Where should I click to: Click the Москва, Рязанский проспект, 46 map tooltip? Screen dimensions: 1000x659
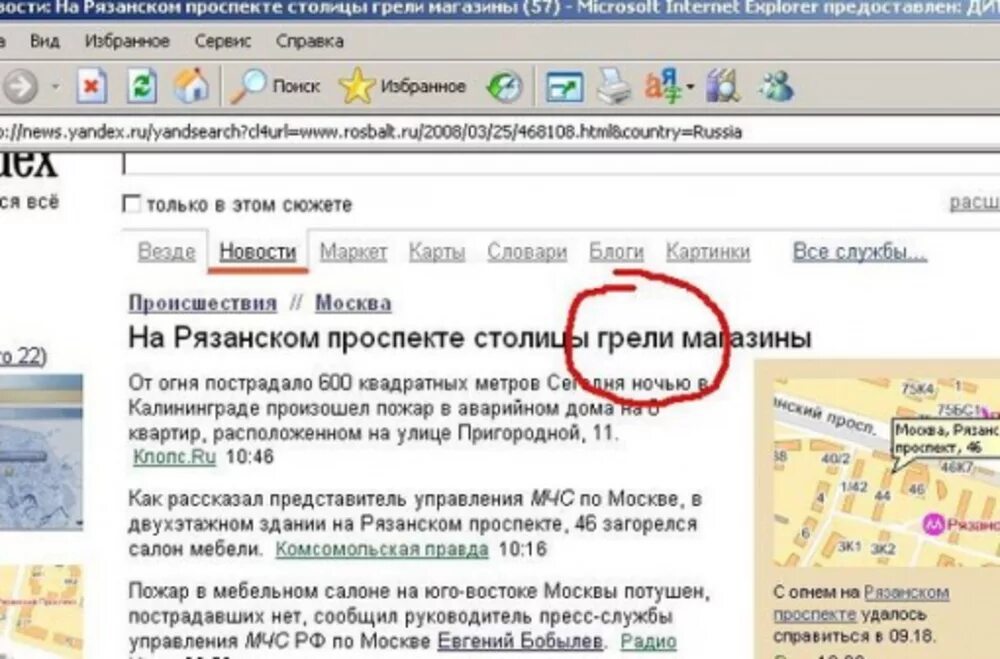[946, 439]
